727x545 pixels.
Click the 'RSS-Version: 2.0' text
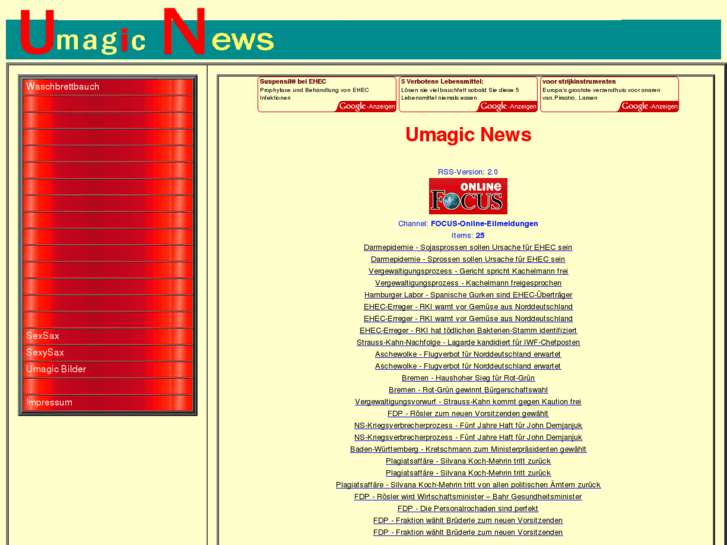pyautogui.click(x=468, y=172)
